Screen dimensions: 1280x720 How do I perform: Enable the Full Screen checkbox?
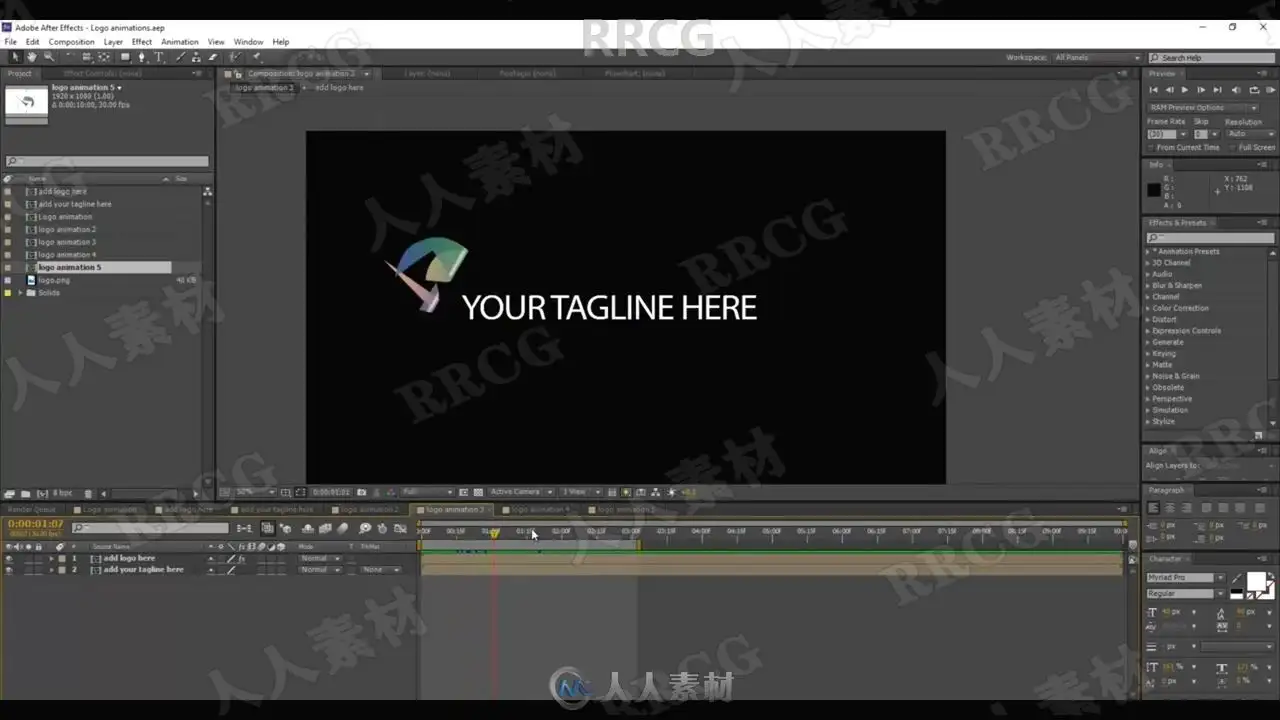click(1234, 148)
